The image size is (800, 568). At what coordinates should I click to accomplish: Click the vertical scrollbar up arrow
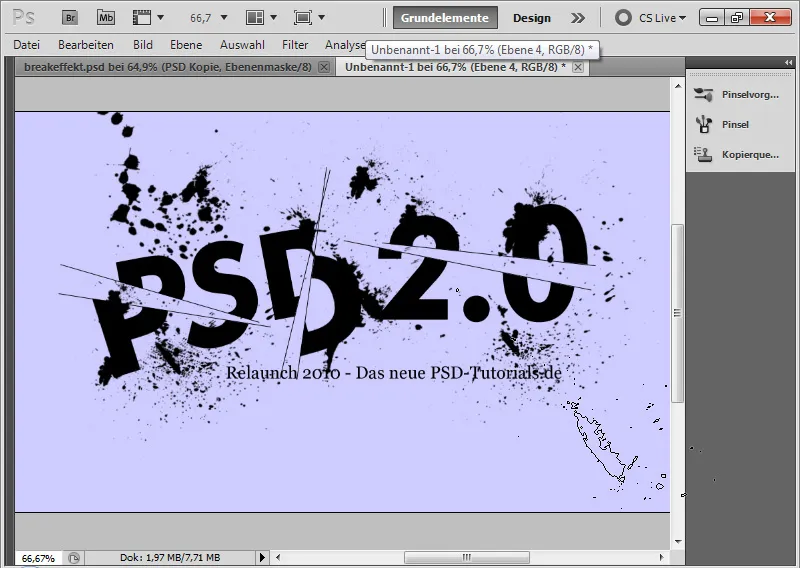[x=678, y=86]
